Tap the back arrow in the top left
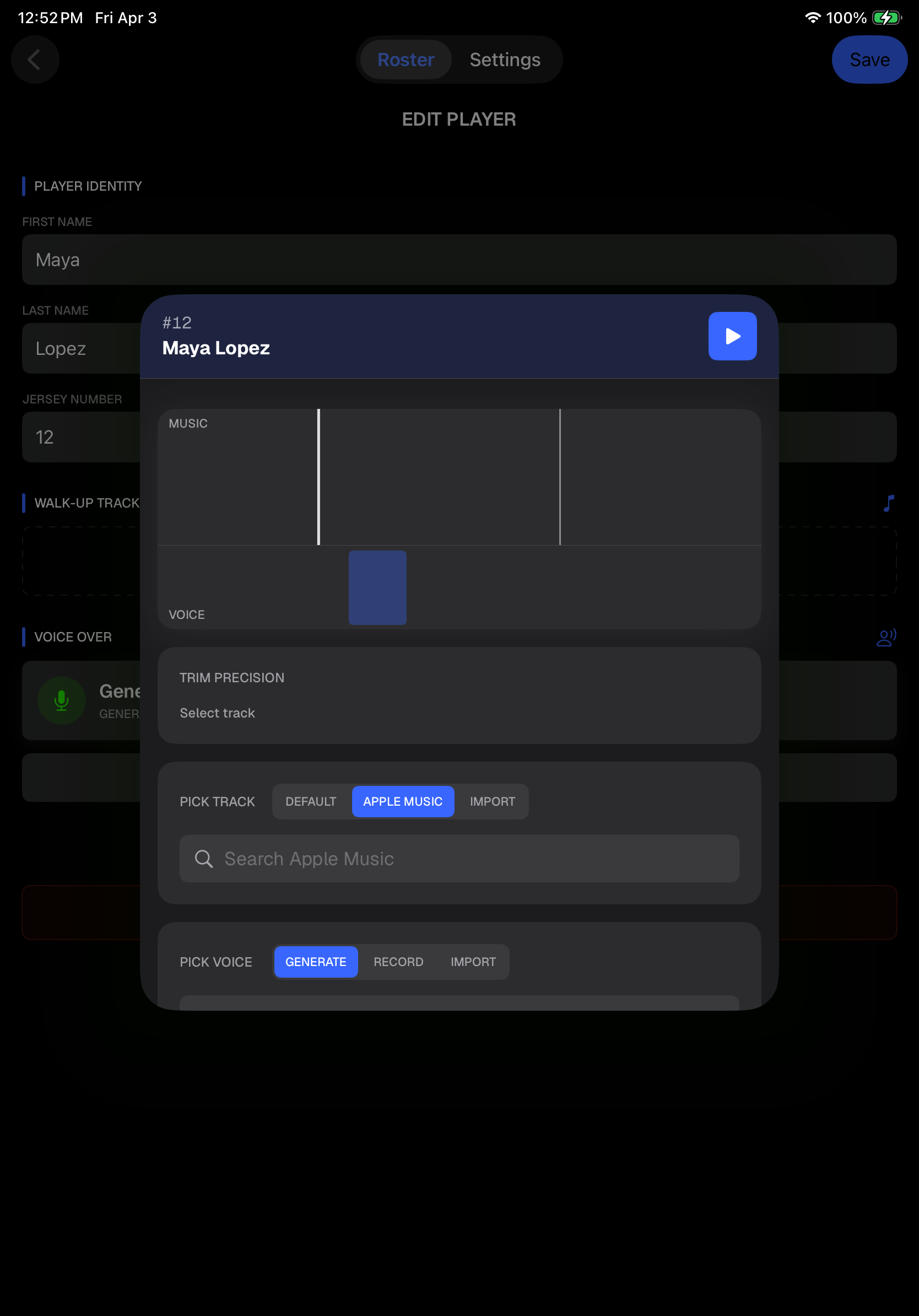919x1316 pixels. (35, 59)
